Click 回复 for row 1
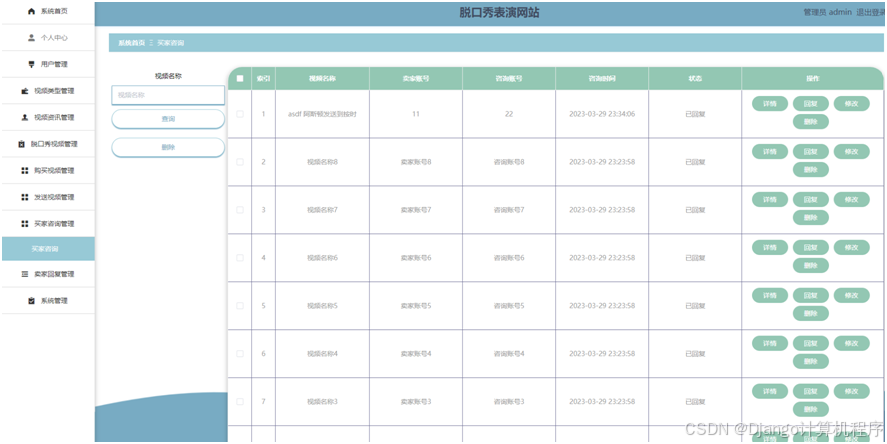 click(811, 104)
